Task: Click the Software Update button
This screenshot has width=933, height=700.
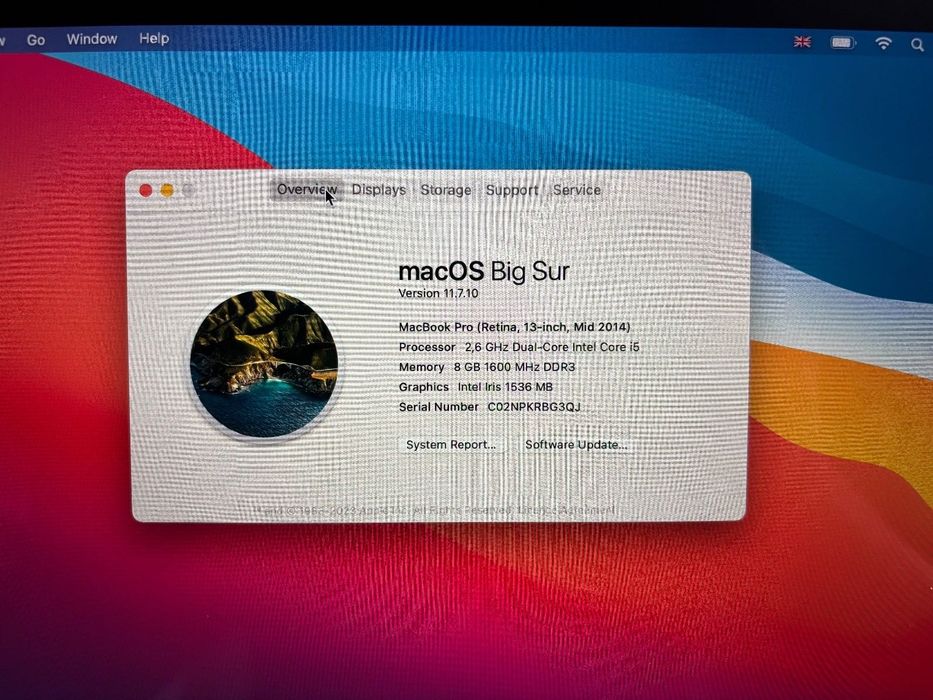Action: click(576, 445)
